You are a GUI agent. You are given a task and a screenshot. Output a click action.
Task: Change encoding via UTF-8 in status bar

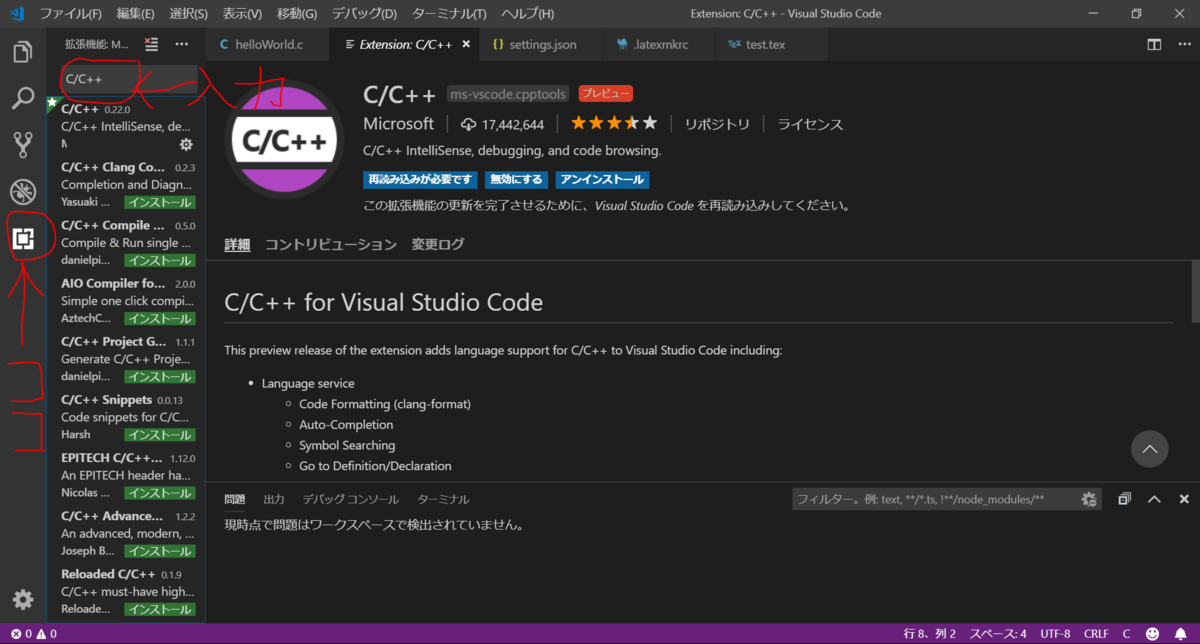pos(1055,634)
